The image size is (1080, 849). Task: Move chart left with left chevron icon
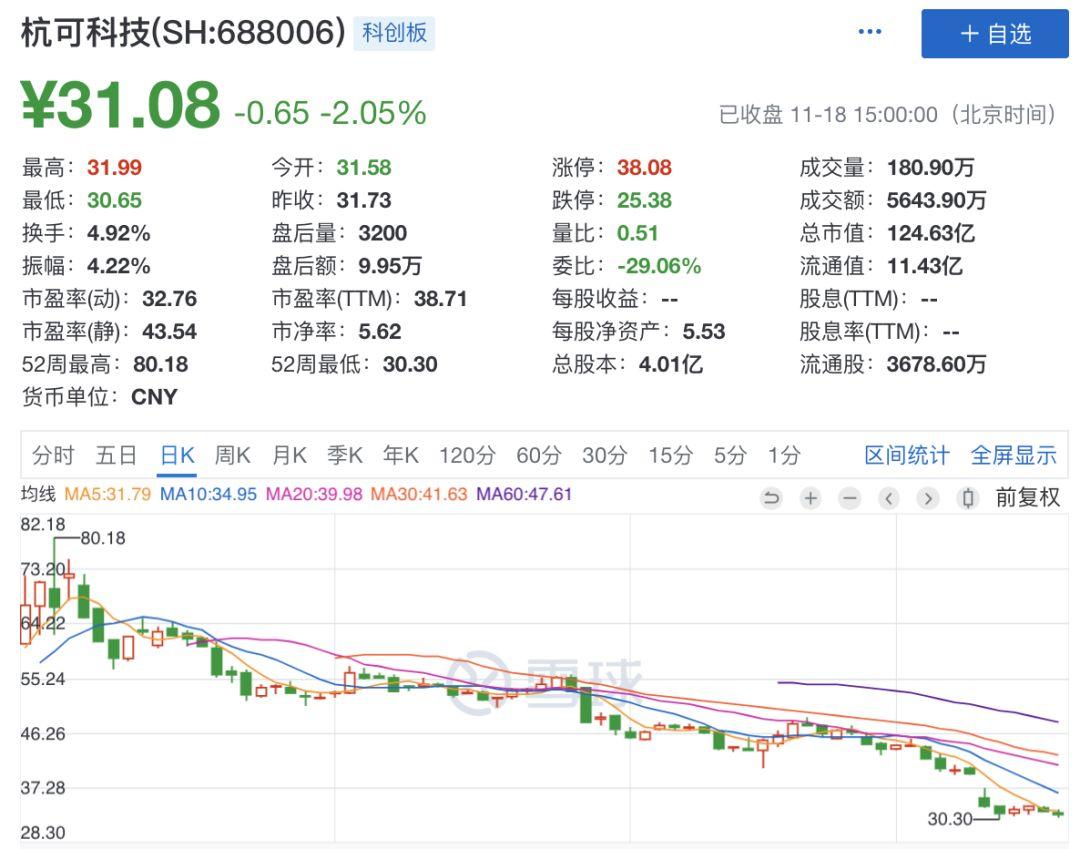(x=889, y=498)
